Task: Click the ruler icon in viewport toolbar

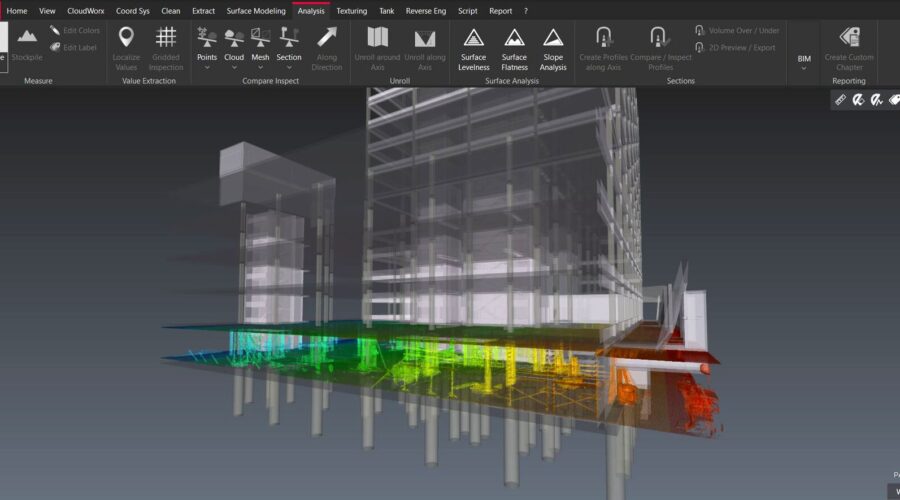Action: [x=841, y=100]
